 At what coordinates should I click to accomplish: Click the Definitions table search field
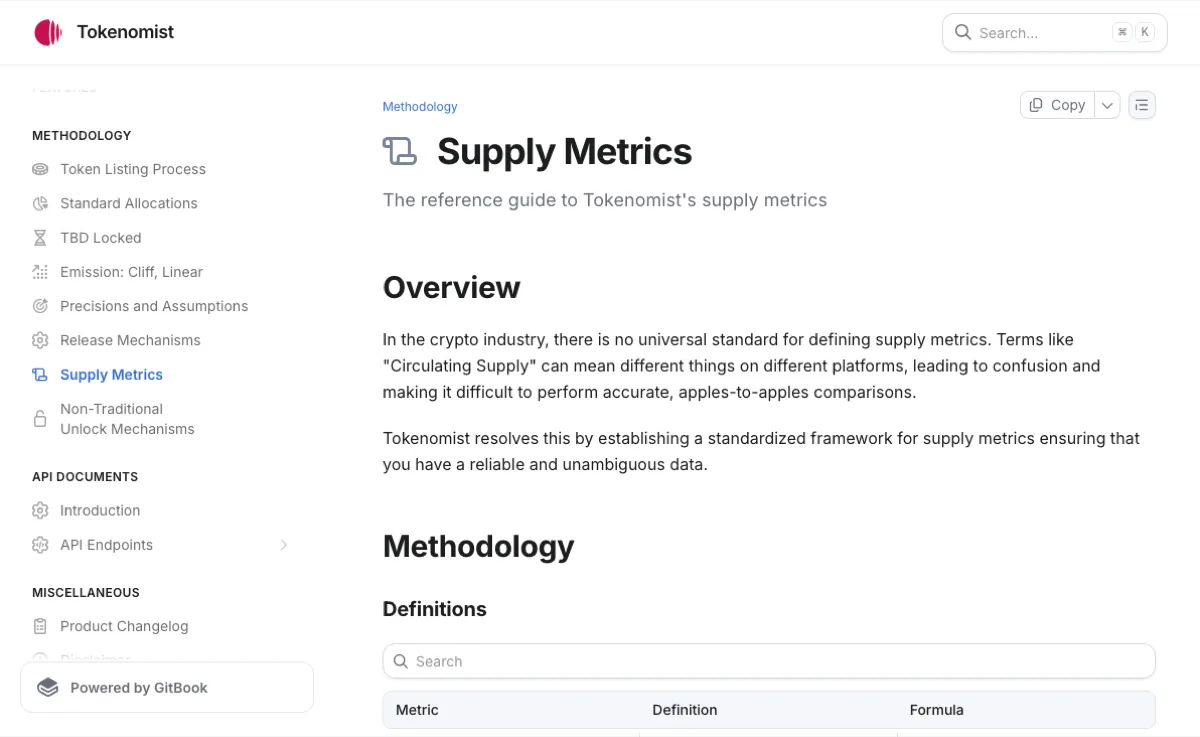(769, 661)
